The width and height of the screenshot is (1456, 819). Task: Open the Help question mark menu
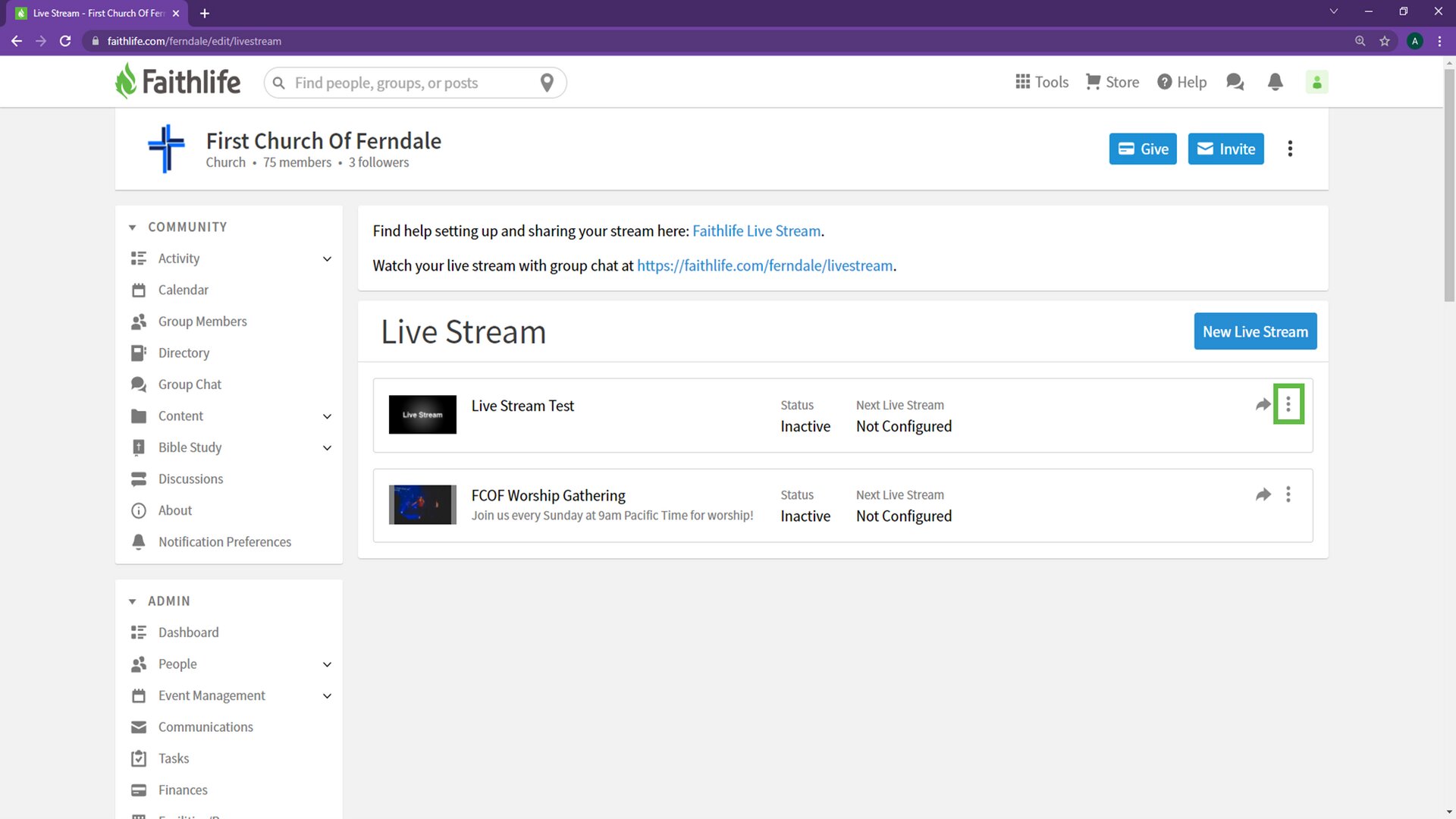pyautogui.click(x=1181, y=82)
